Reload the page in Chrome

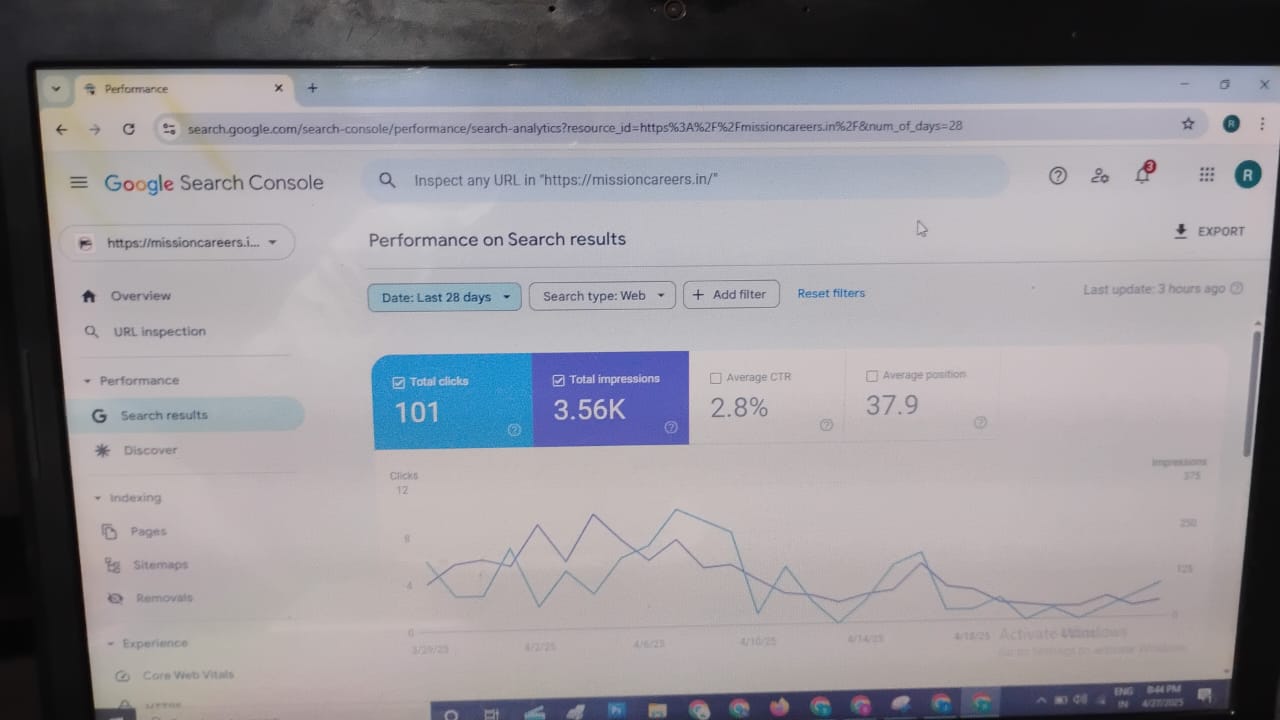[128, 129]
